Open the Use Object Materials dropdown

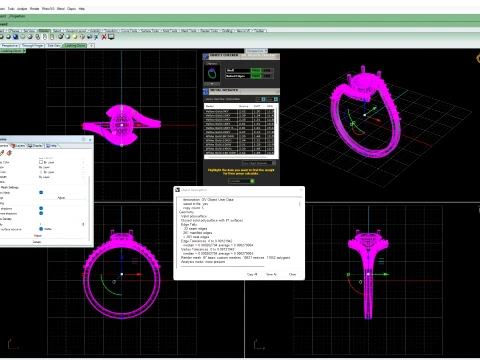pyautogui.click(x=259, y=163)
